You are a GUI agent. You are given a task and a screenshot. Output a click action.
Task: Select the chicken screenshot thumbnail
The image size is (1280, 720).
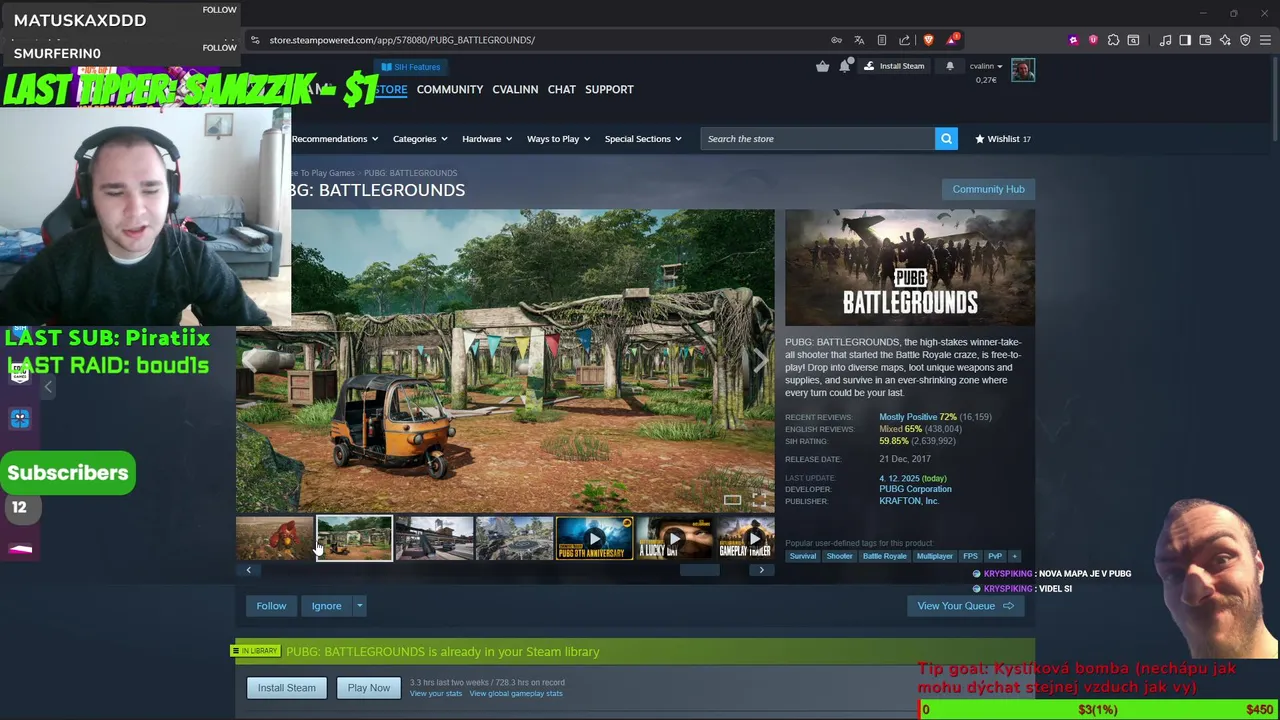tap(275, 538)
